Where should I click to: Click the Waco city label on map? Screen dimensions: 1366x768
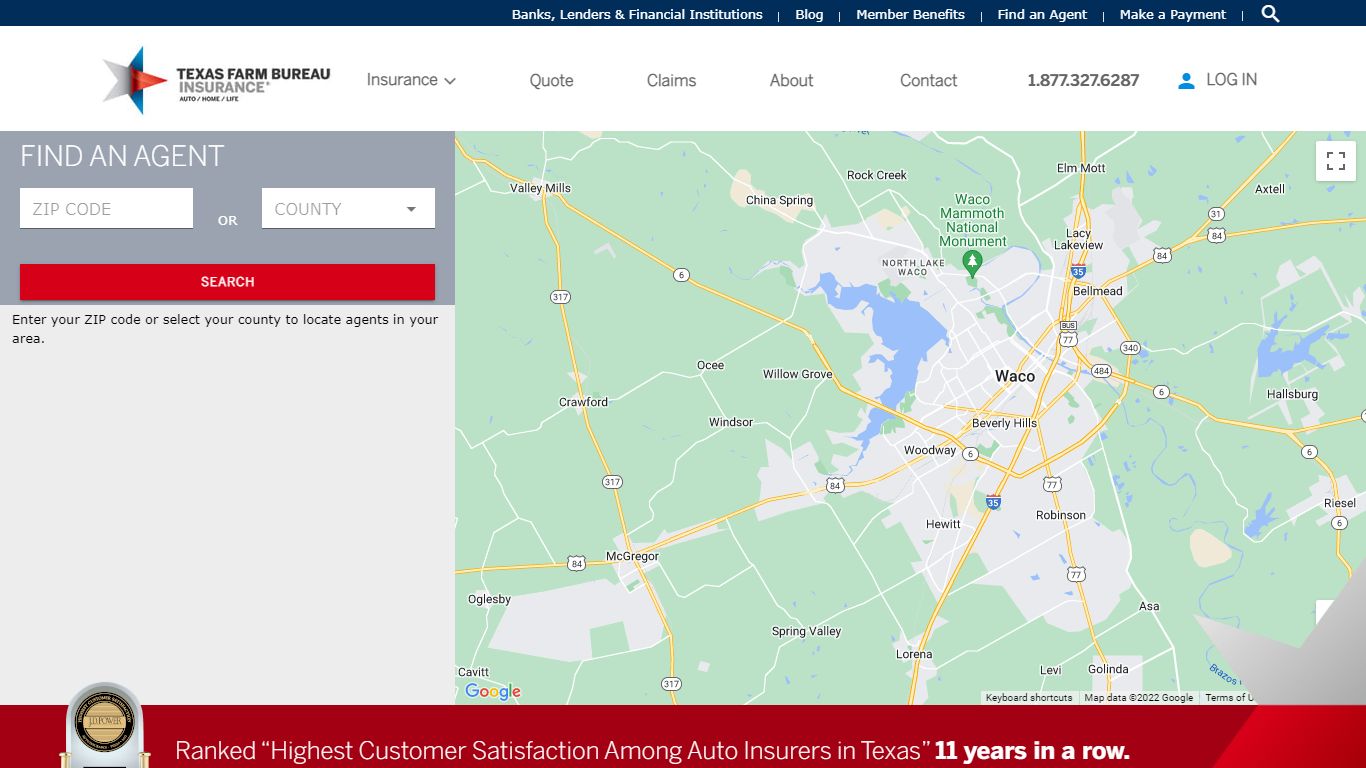coord(1015,376)
